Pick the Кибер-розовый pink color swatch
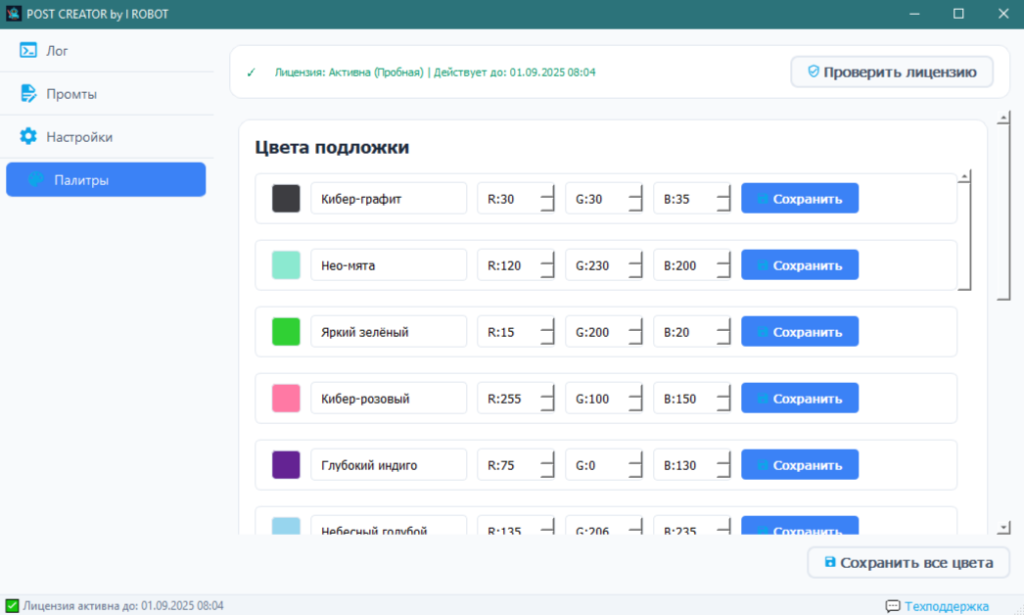Screen dimensions: 1024x615 coord(286,398)
